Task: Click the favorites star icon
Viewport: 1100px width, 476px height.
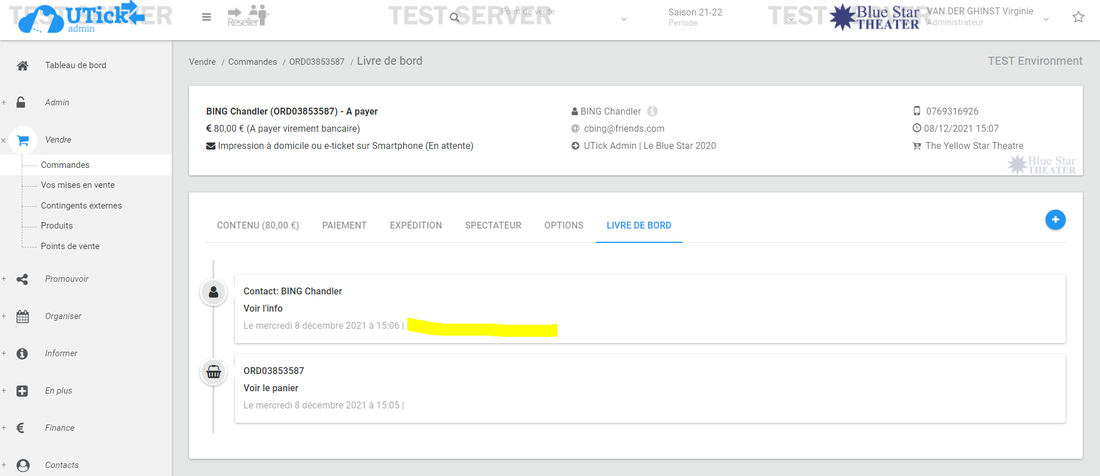Action: (x=1078, y=17)
